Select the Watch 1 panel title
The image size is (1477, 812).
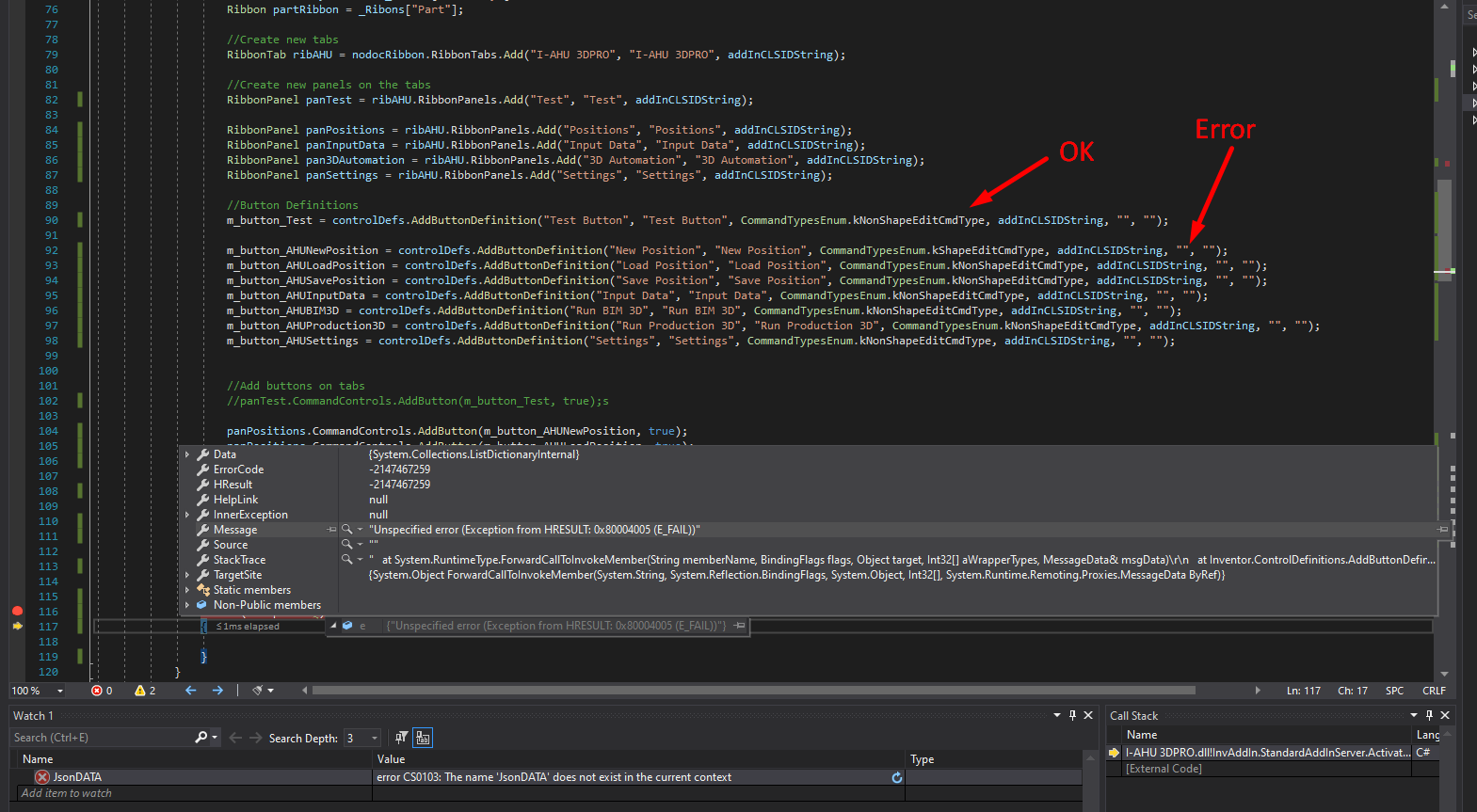[x=33, y=716]
